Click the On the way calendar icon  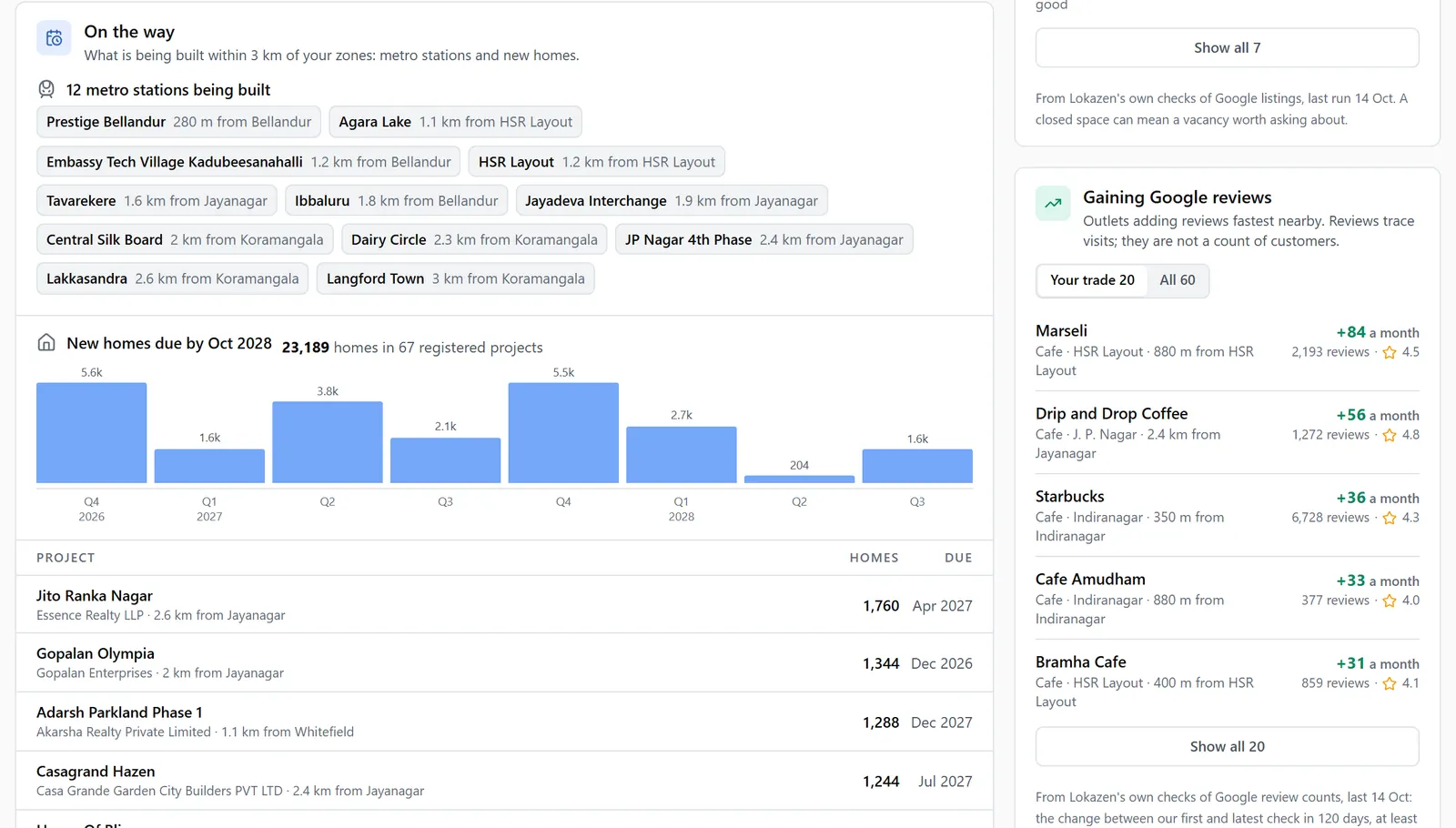[x=54, y=38]
